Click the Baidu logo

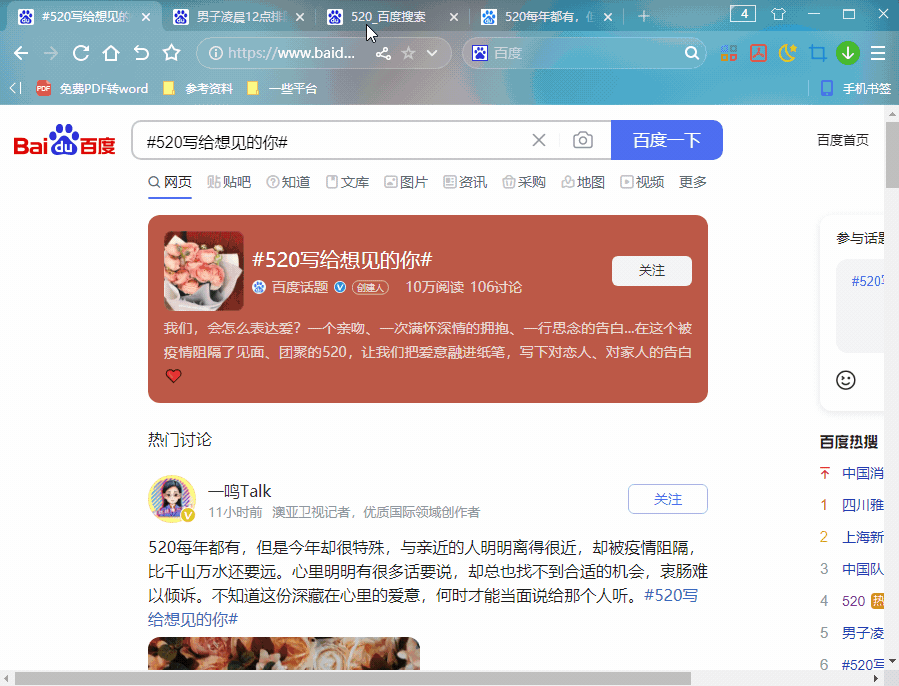pos(64,140)
